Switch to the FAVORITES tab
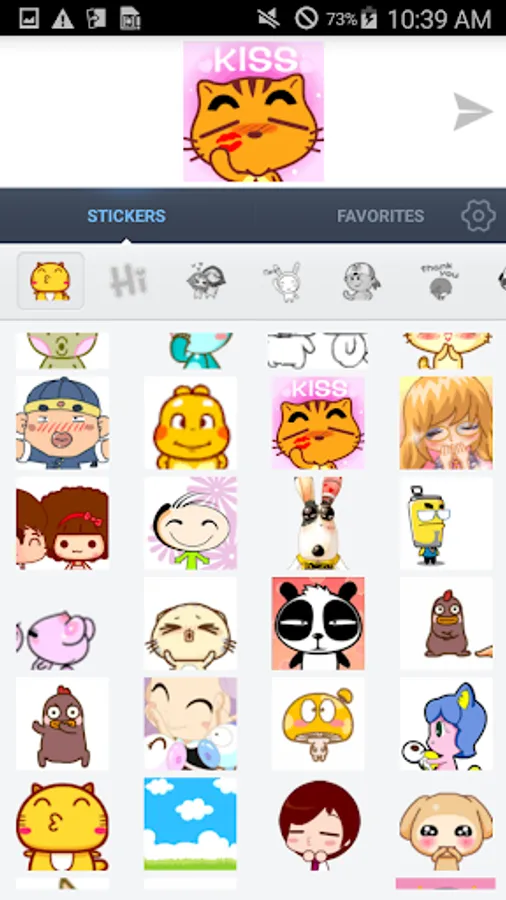This screenshot has width=506, height=900. [380, 216]
